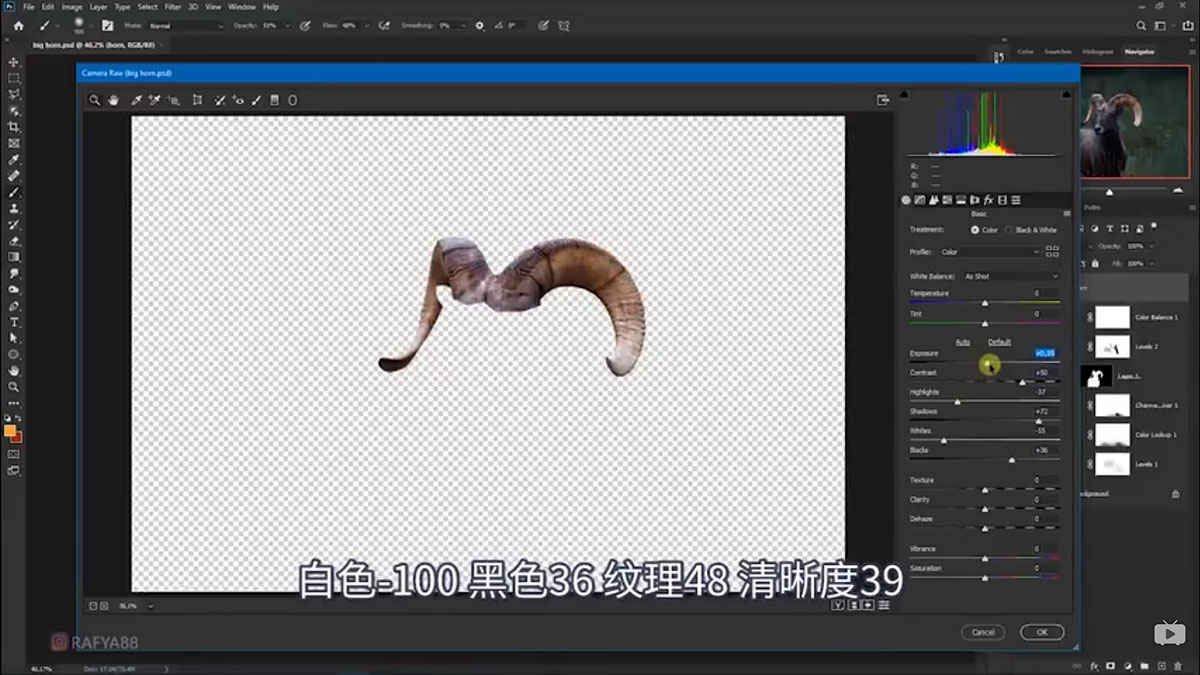Open the Tone Curve panel icon
This screenshot has width=1200, height=675.
point(920,200)
